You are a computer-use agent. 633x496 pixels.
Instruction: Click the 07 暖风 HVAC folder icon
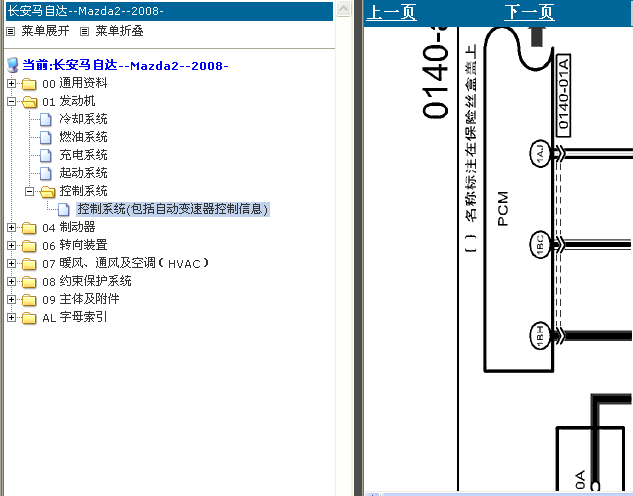click(29, 264)
